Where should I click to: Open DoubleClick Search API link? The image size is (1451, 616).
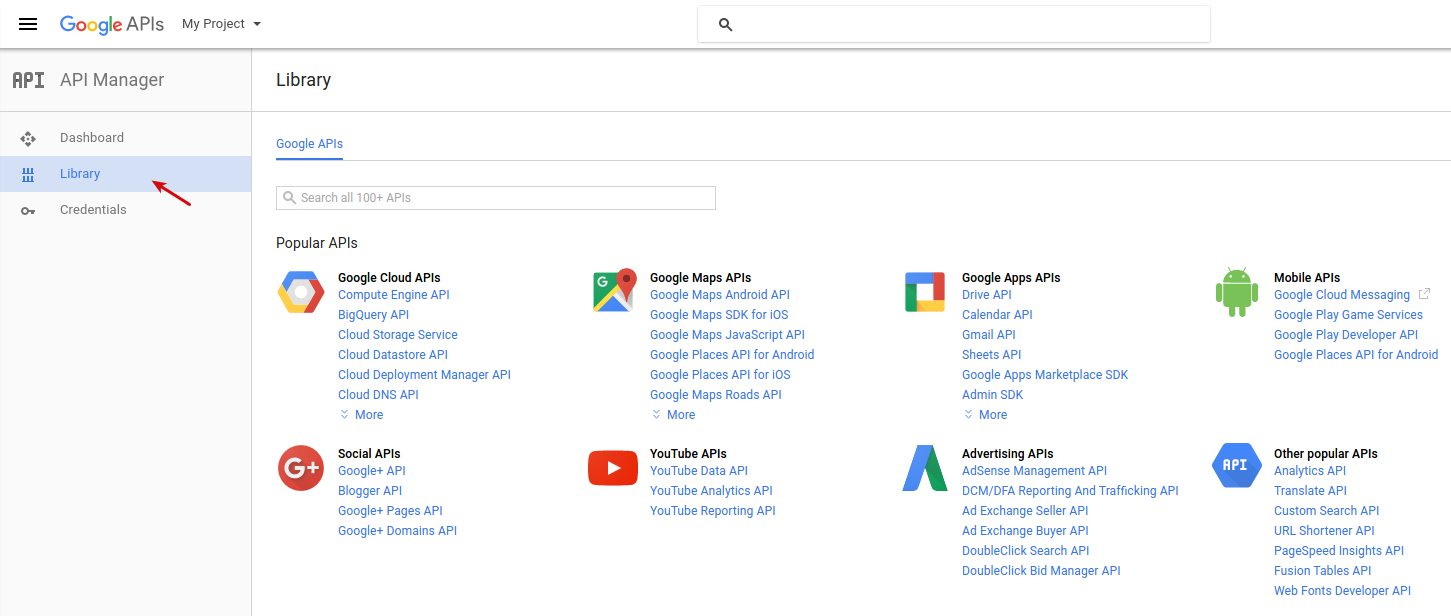[1026, 551]
